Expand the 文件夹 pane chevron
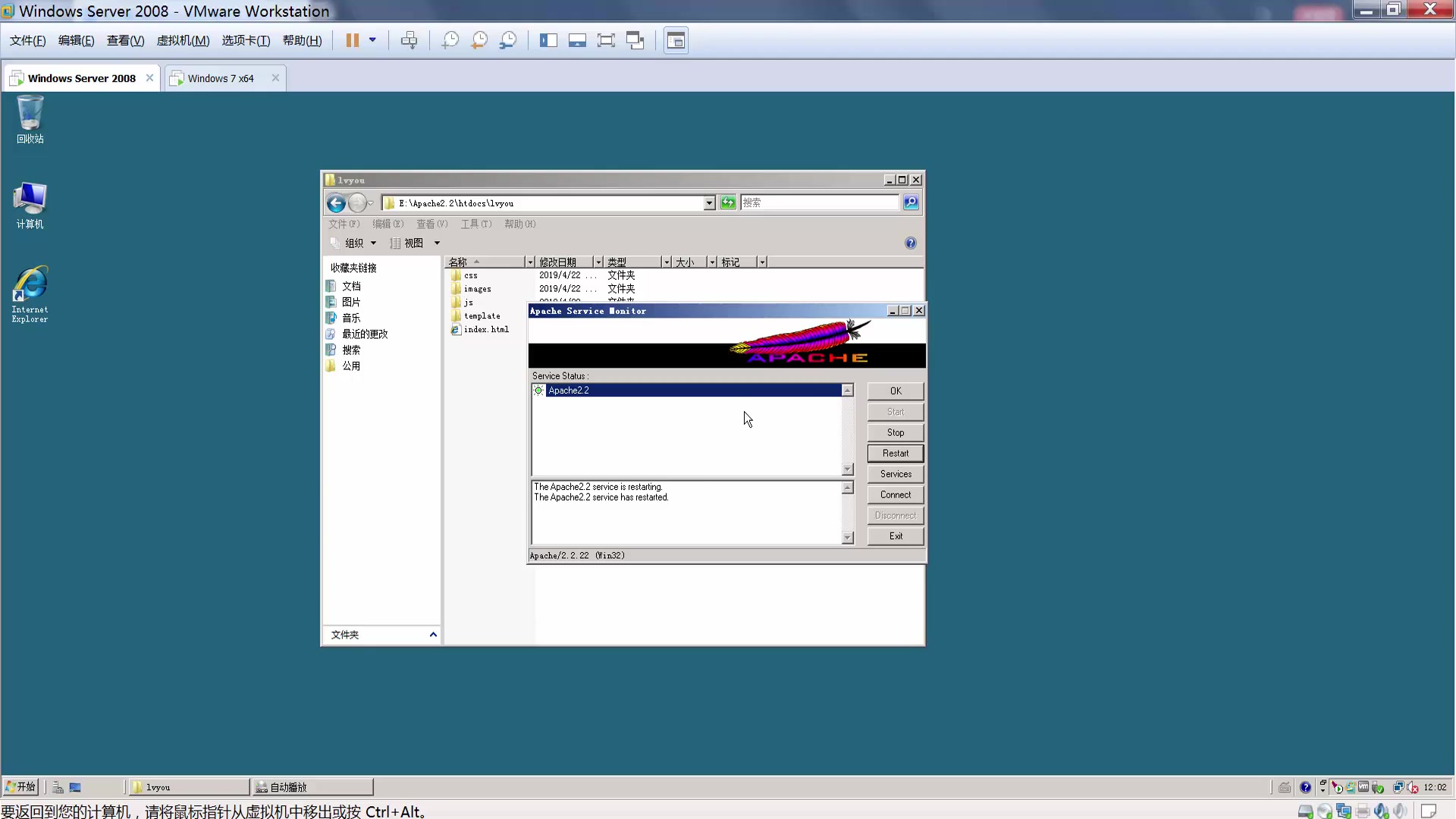This screenshot has height=819, width=1456. (433, 635)
